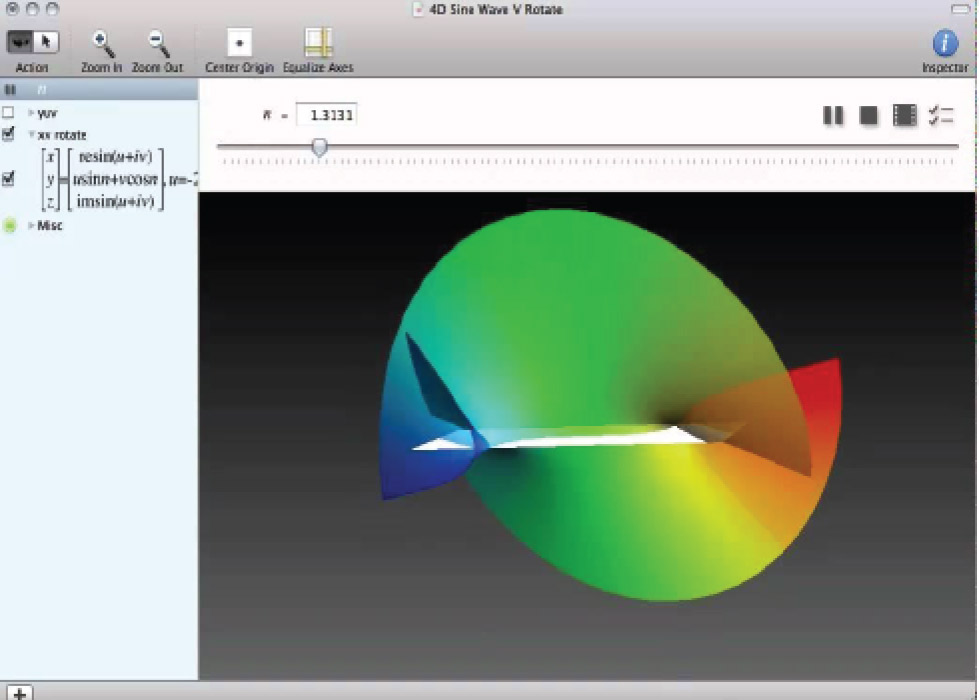The image size is (979, 700).
Task: Click the film-strip create animation icon
Action: point(904,115)
